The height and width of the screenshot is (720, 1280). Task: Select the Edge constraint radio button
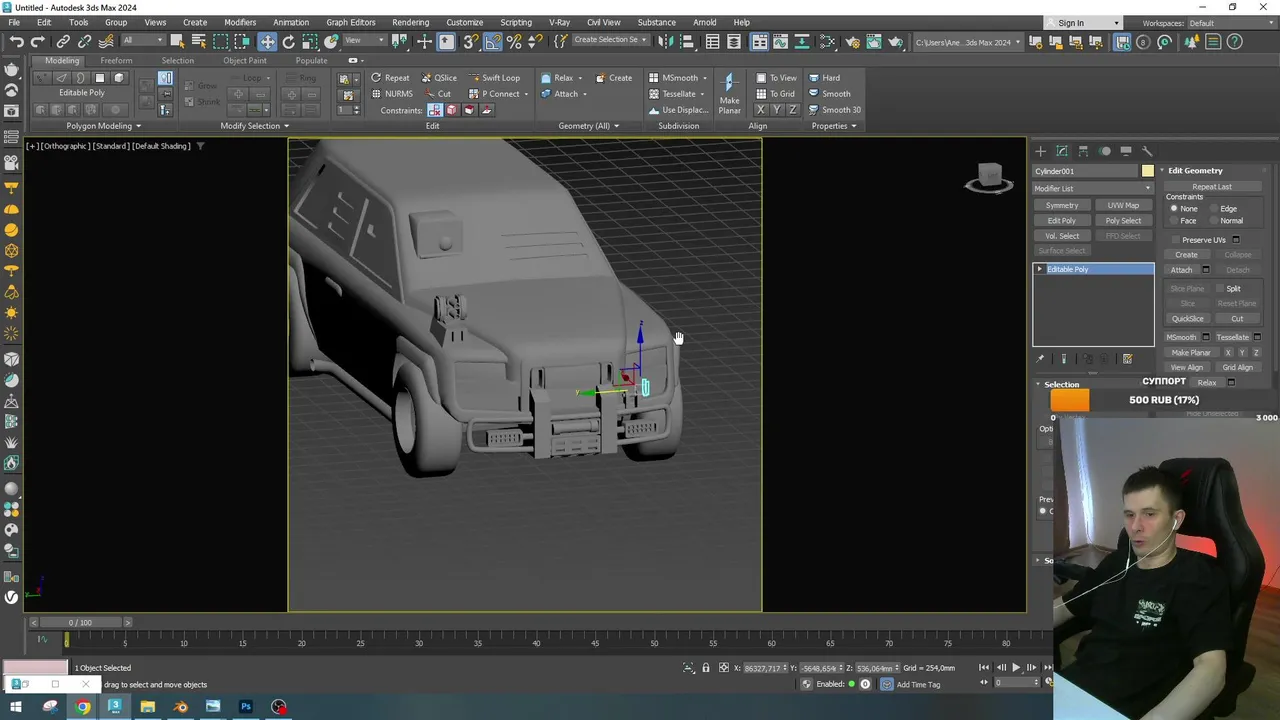(1216, 208)
